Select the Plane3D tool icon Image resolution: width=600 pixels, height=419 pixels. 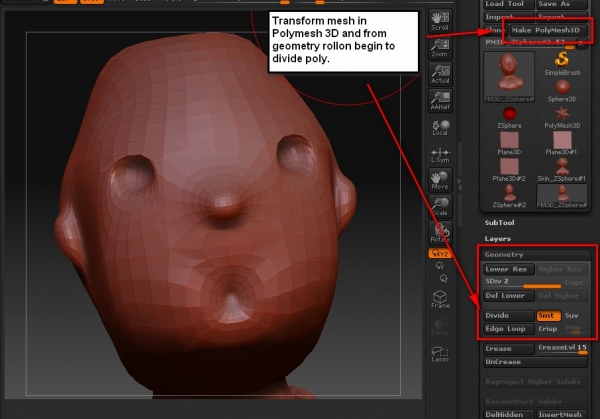coord(509,143)
